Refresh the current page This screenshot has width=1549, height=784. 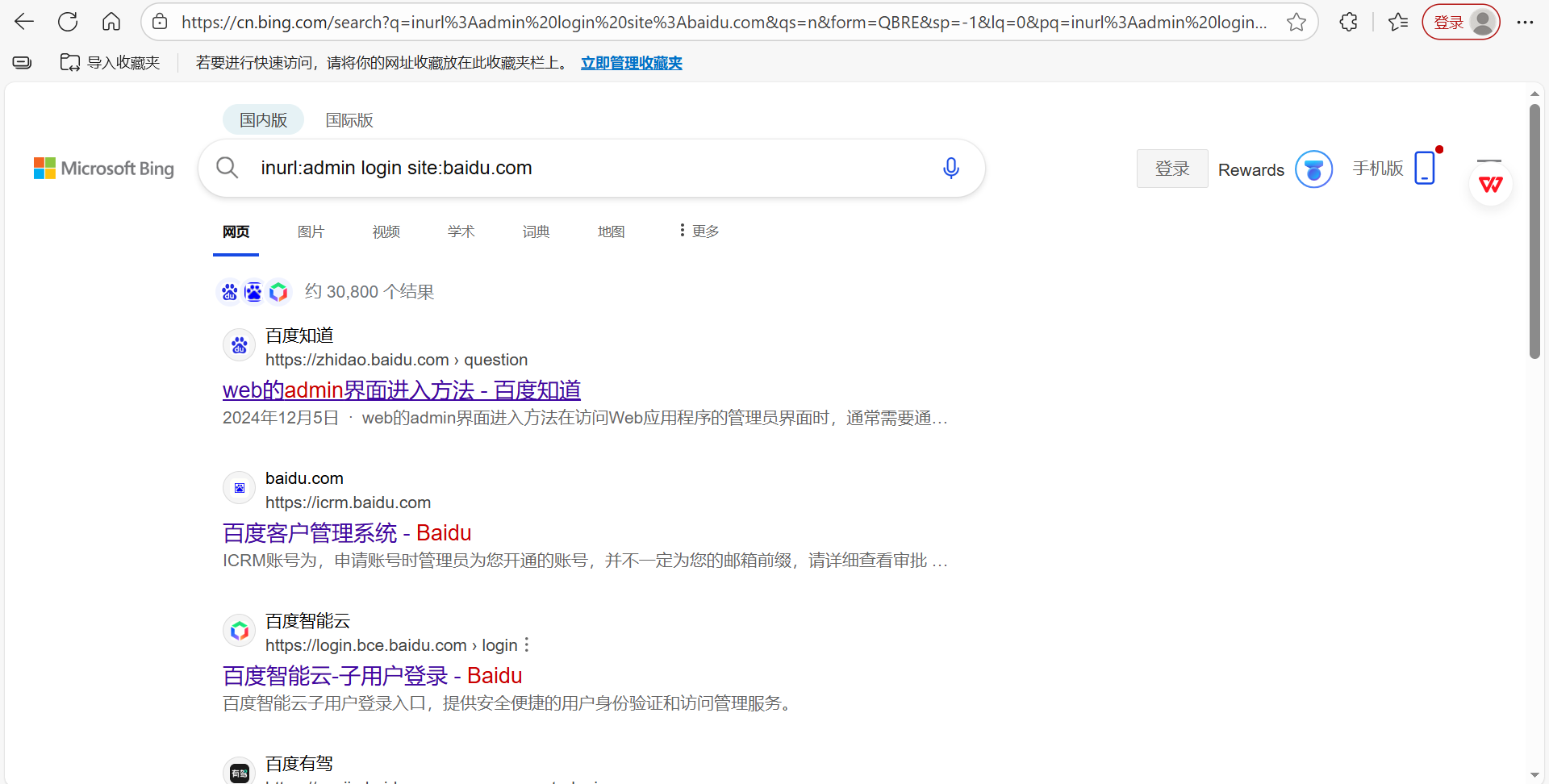pyautogui.click(x=68, y=22)
